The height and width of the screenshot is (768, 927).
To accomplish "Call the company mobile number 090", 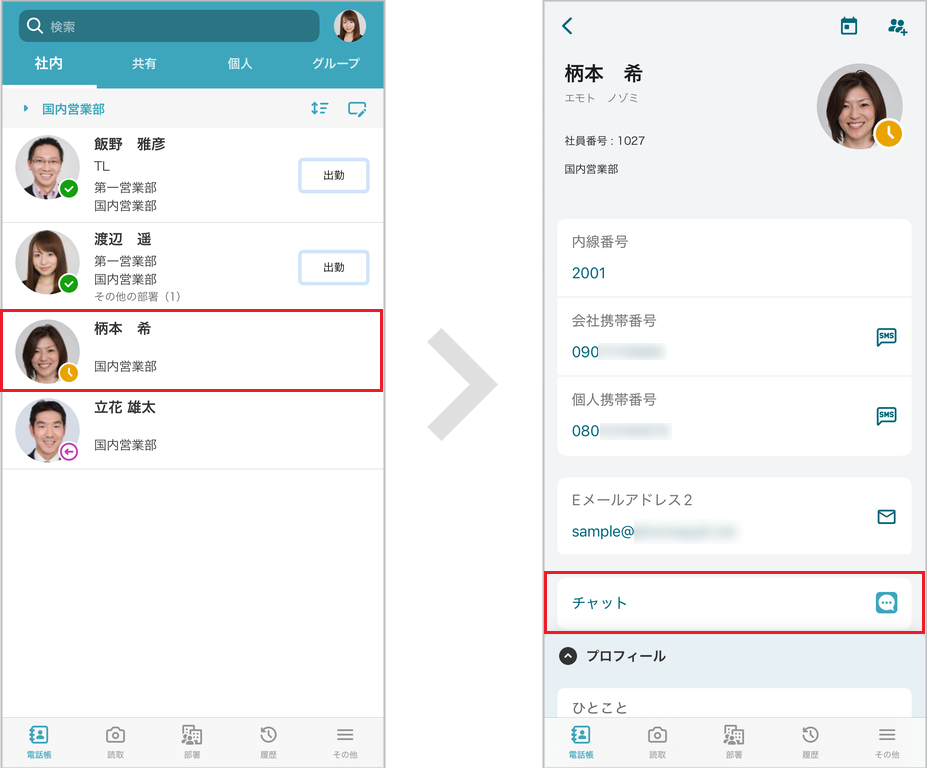I will pos(618,352).
